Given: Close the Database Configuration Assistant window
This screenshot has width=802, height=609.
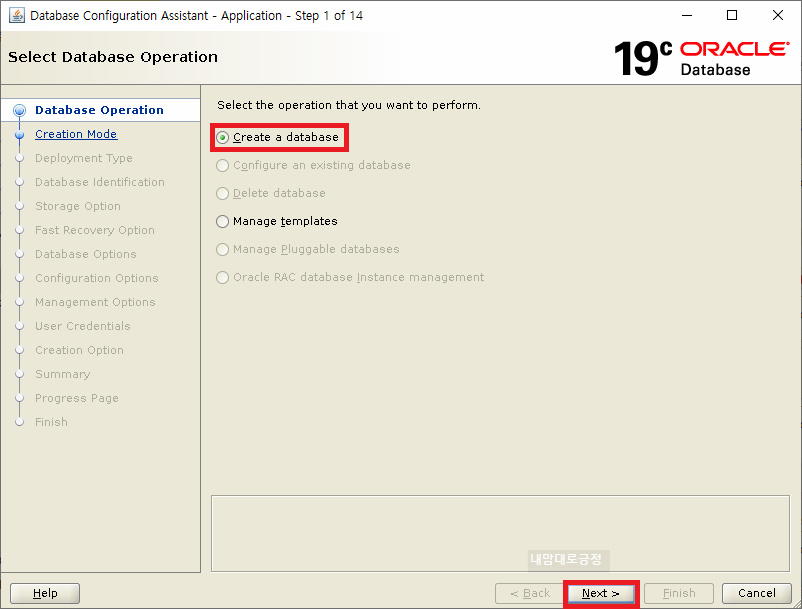Looking at the screenshot, I should 777,15.
